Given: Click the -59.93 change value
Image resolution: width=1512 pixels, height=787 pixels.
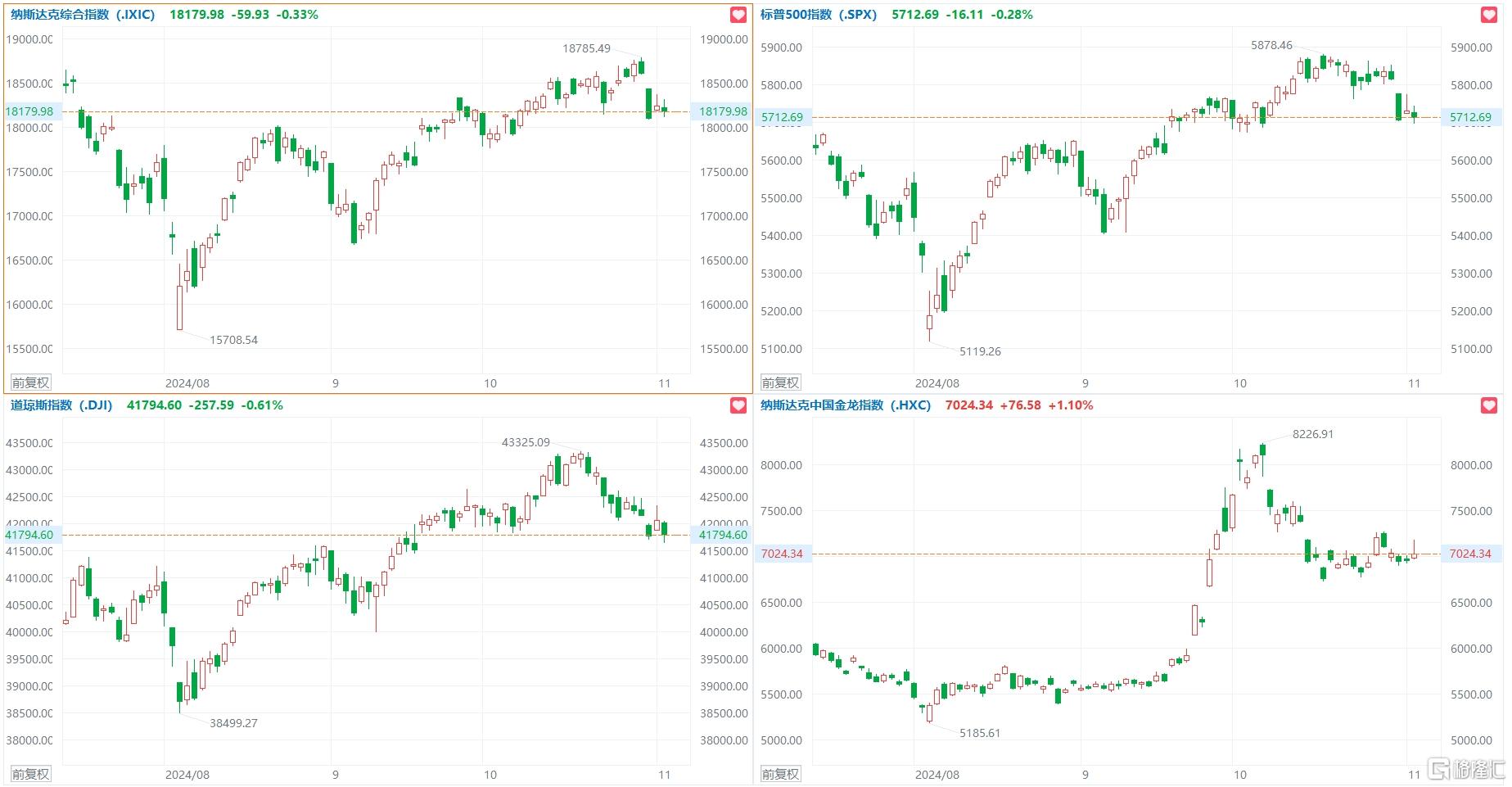Looking at the screenshot, I should (x=250, y=15).
